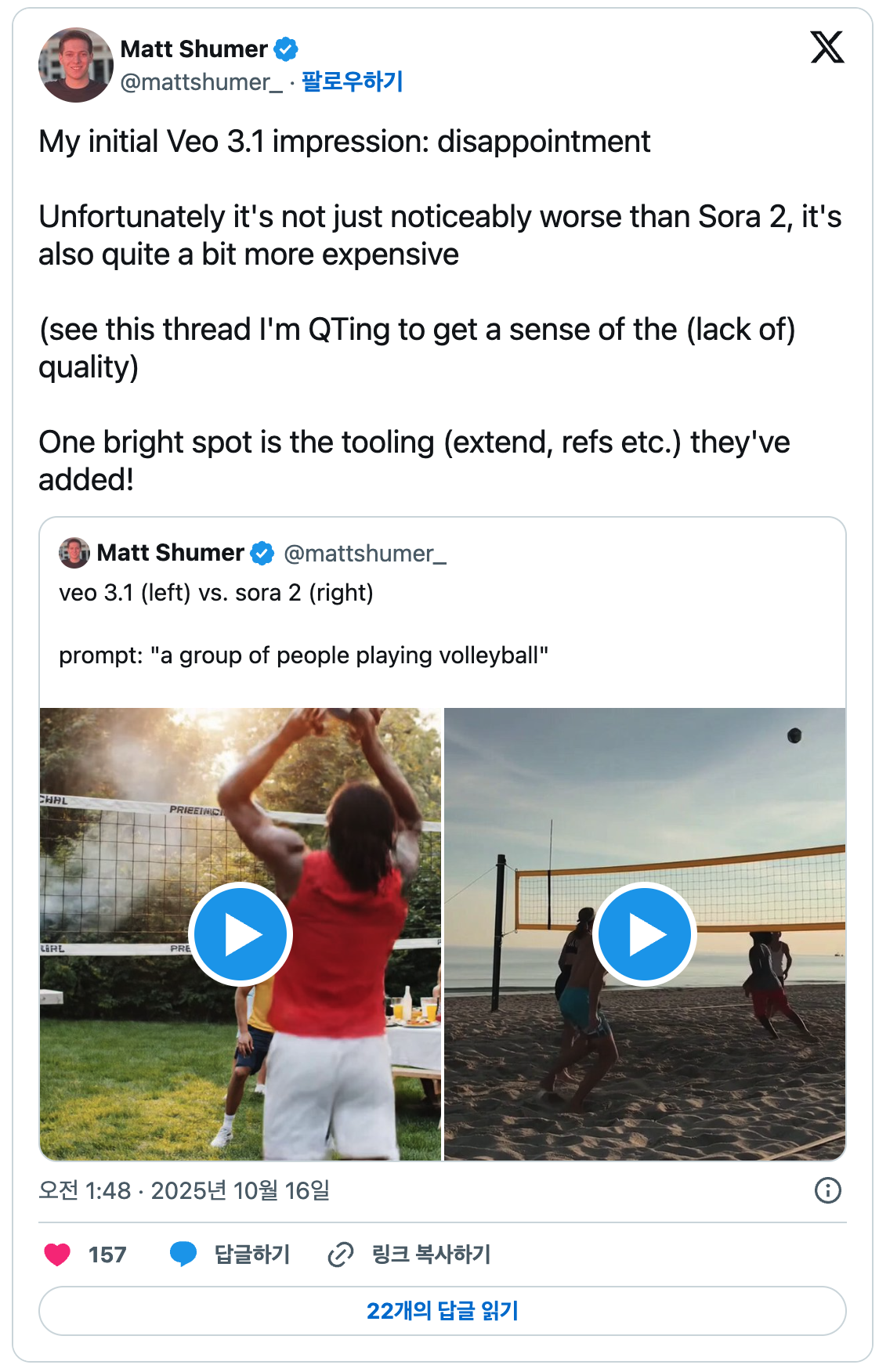Image resolution: width=879 pixels, height=1372 pixels.
Task: Open the tweet info circle icon
Action: tap(827, 1190)
